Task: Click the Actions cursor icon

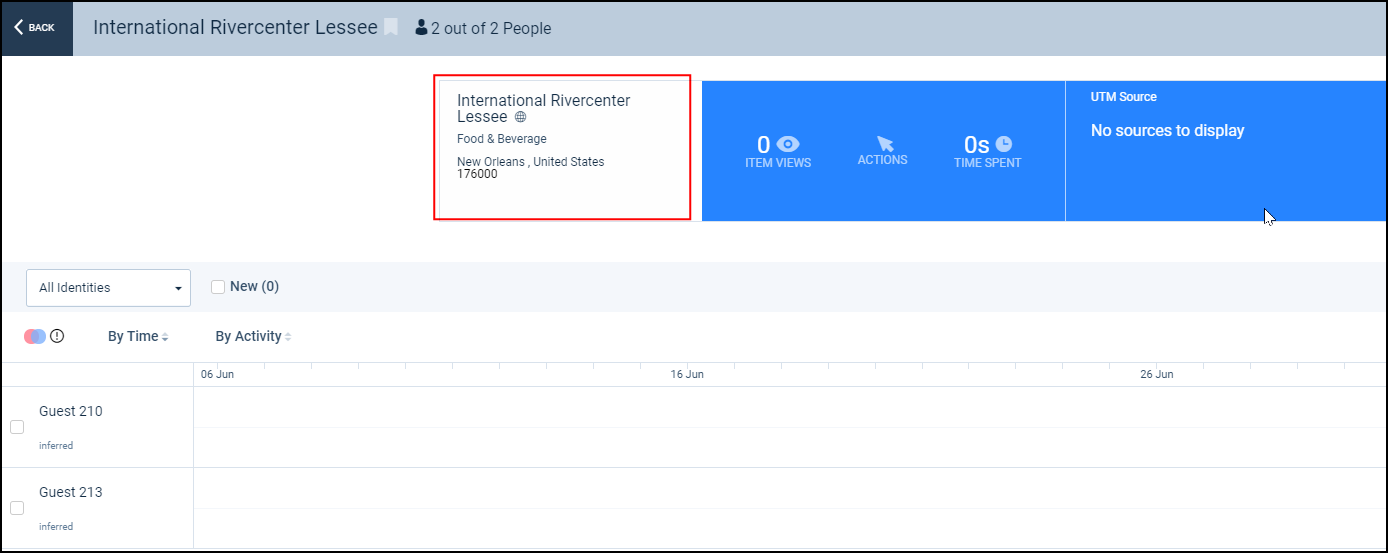Action: (884, 144)
